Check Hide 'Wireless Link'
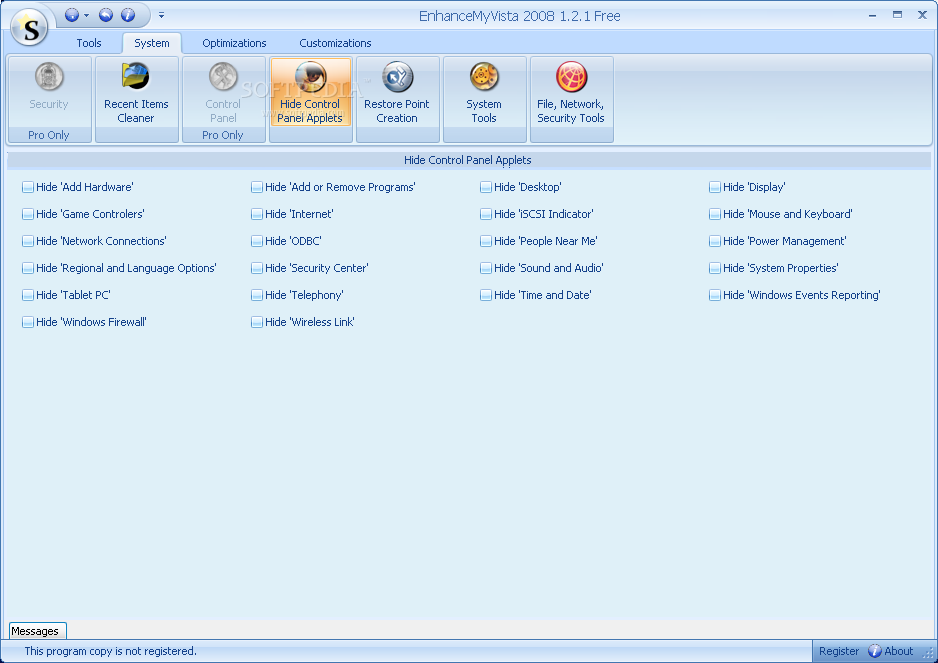938x663 pixels. click(x=257, y=322)
